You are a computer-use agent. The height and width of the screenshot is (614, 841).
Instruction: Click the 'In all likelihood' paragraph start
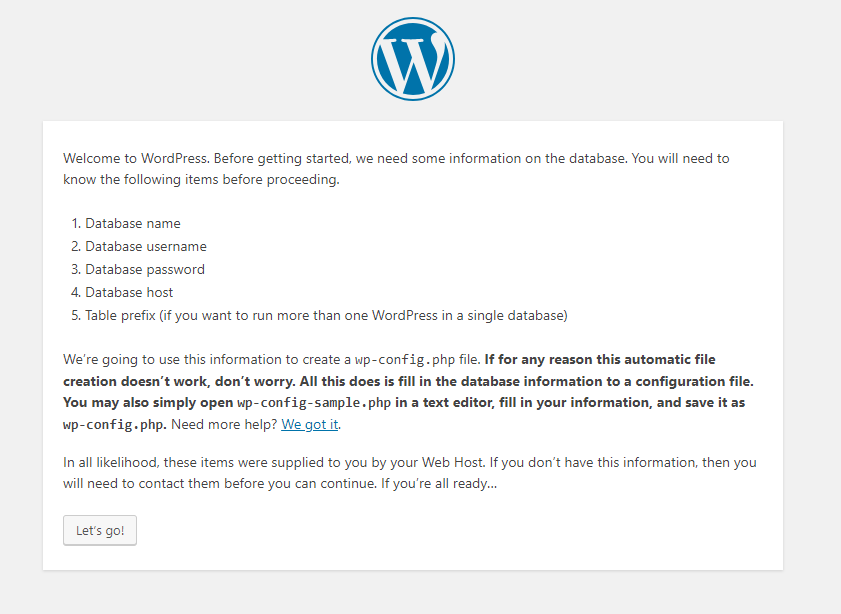click(x=110, y=462)
